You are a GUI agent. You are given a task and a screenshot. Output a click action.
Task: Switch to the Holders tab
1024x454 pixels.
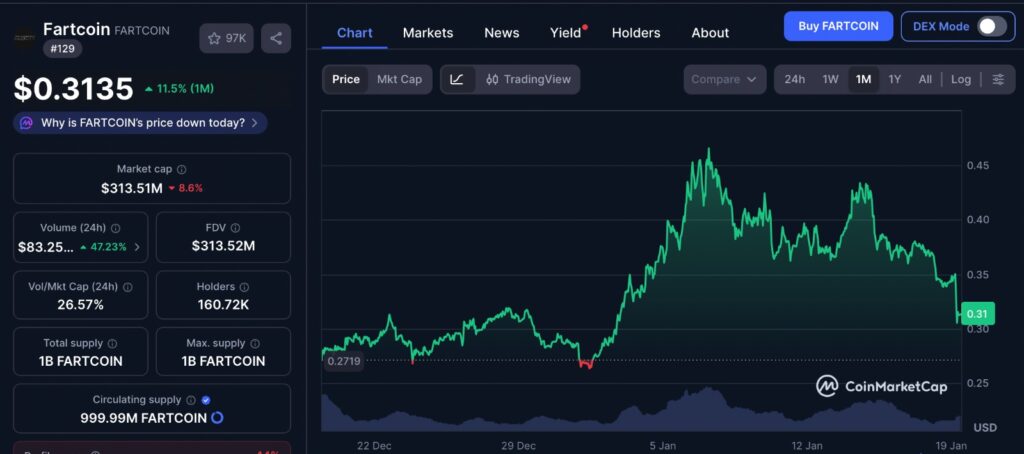coord(635,33)
